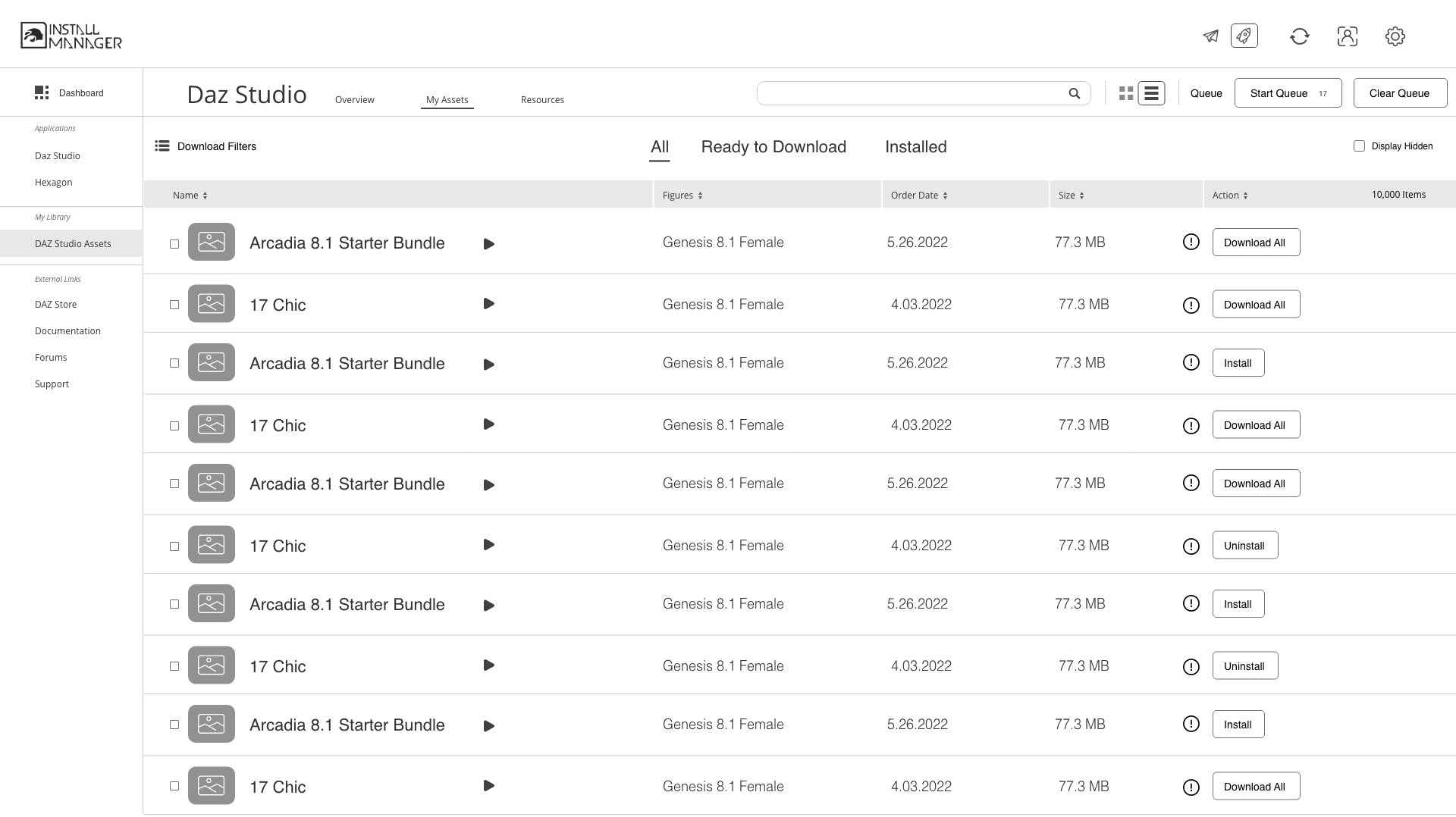Click the Start Queue button

point(1288,93)
